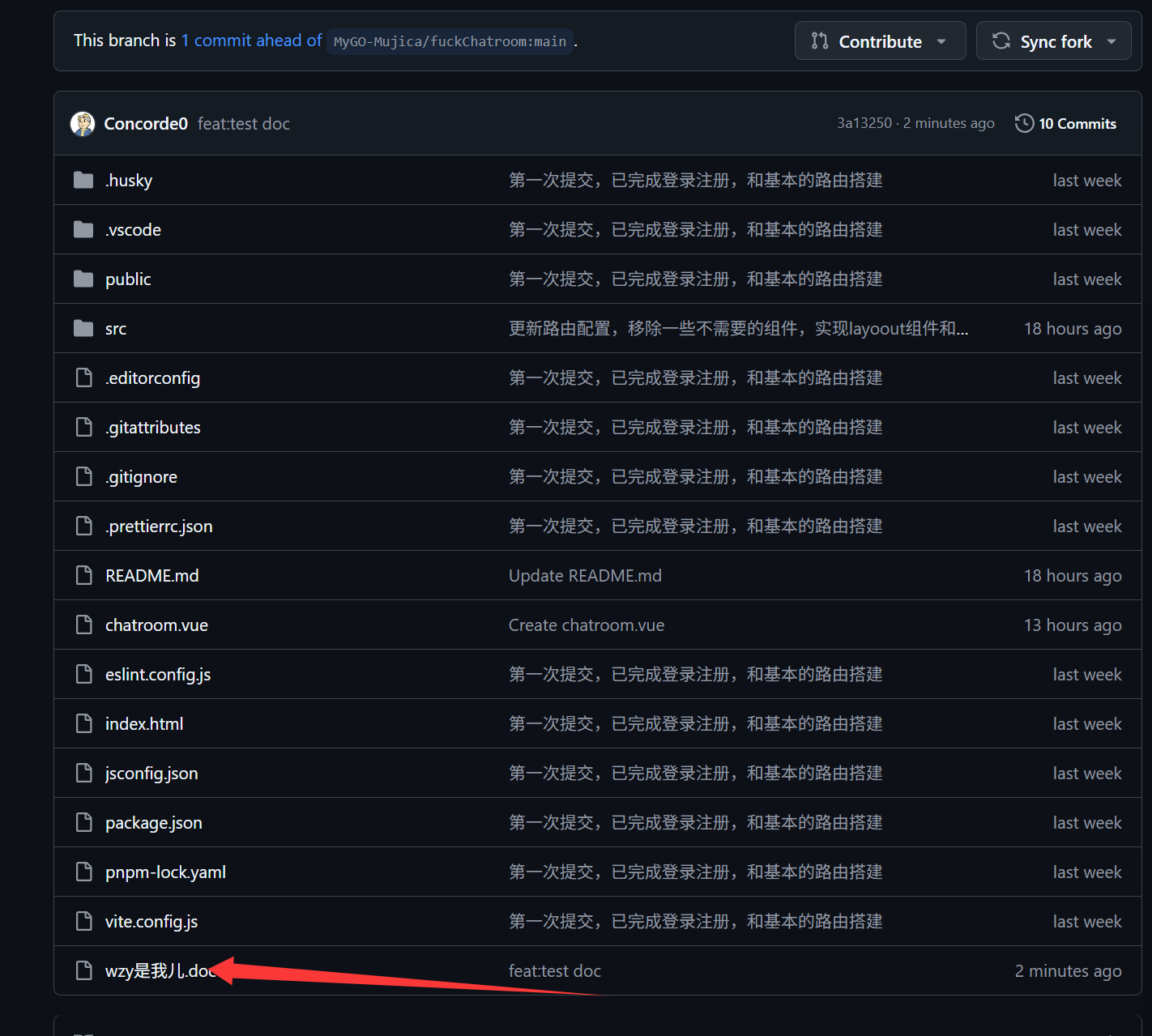Open the jsconfig.json file

pyautogui.click(x=151, y=774)
